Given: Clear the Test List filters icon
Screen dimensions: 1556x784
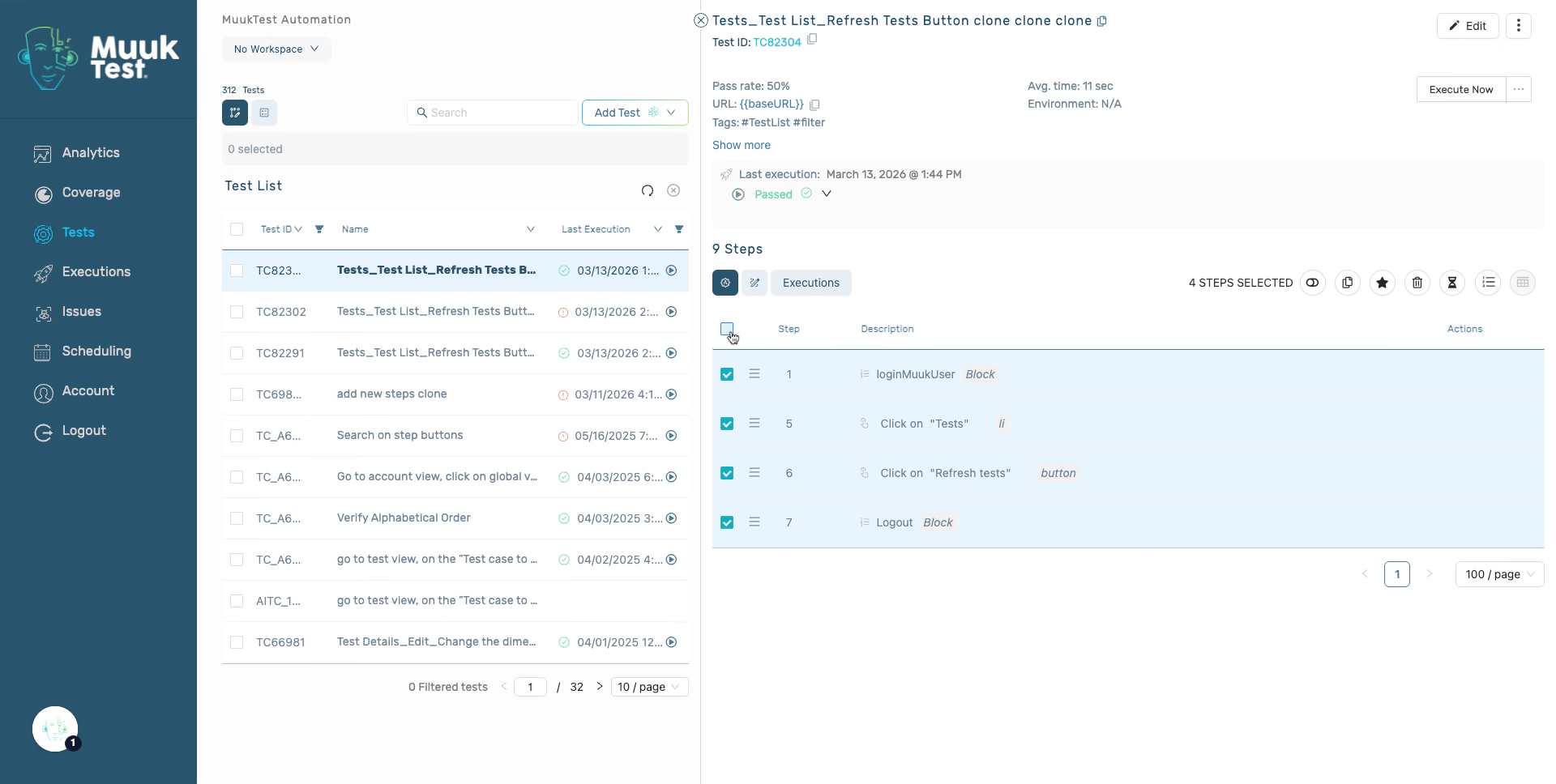Looking at the screenshot, I should (x=673, y=190).
